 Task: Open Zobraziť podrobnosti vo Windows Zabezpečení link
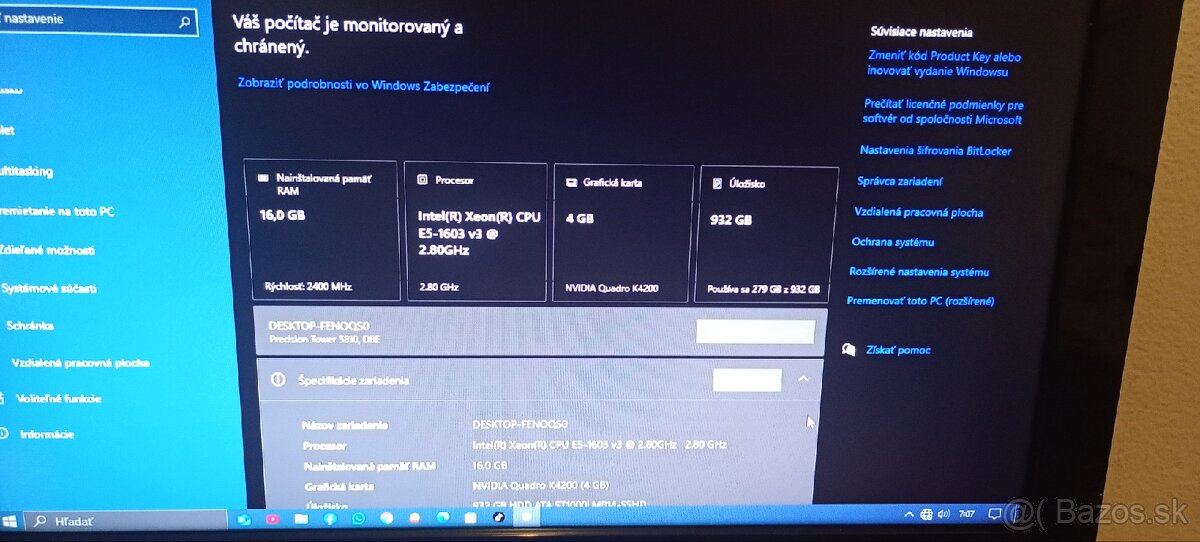[364, 86]
